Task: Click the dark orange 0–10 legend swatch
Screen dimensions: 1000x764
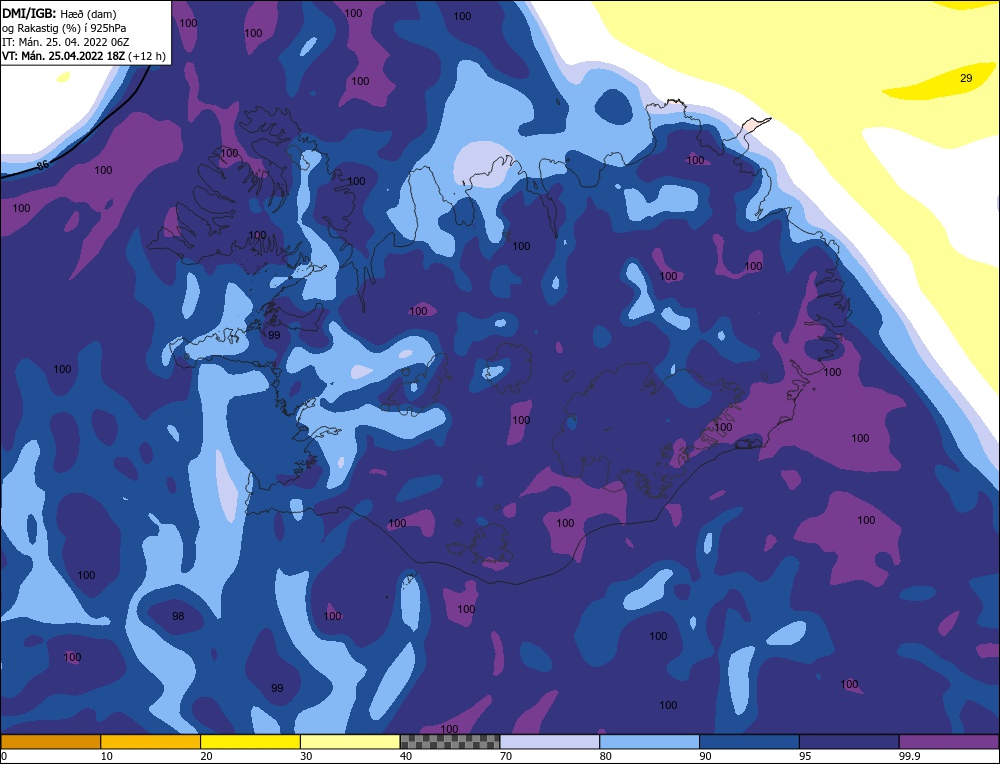Action: click(50, 742)
